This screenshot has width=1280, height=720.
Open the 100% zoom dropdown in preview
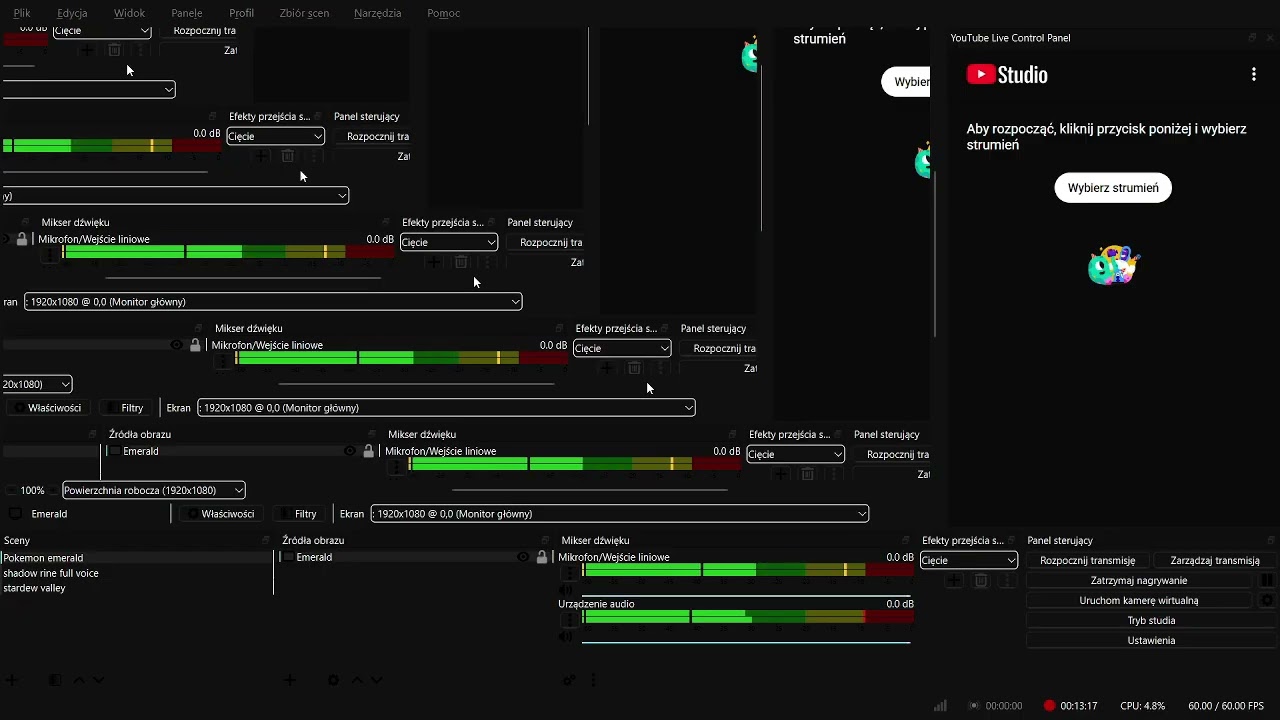click(32, 490)
